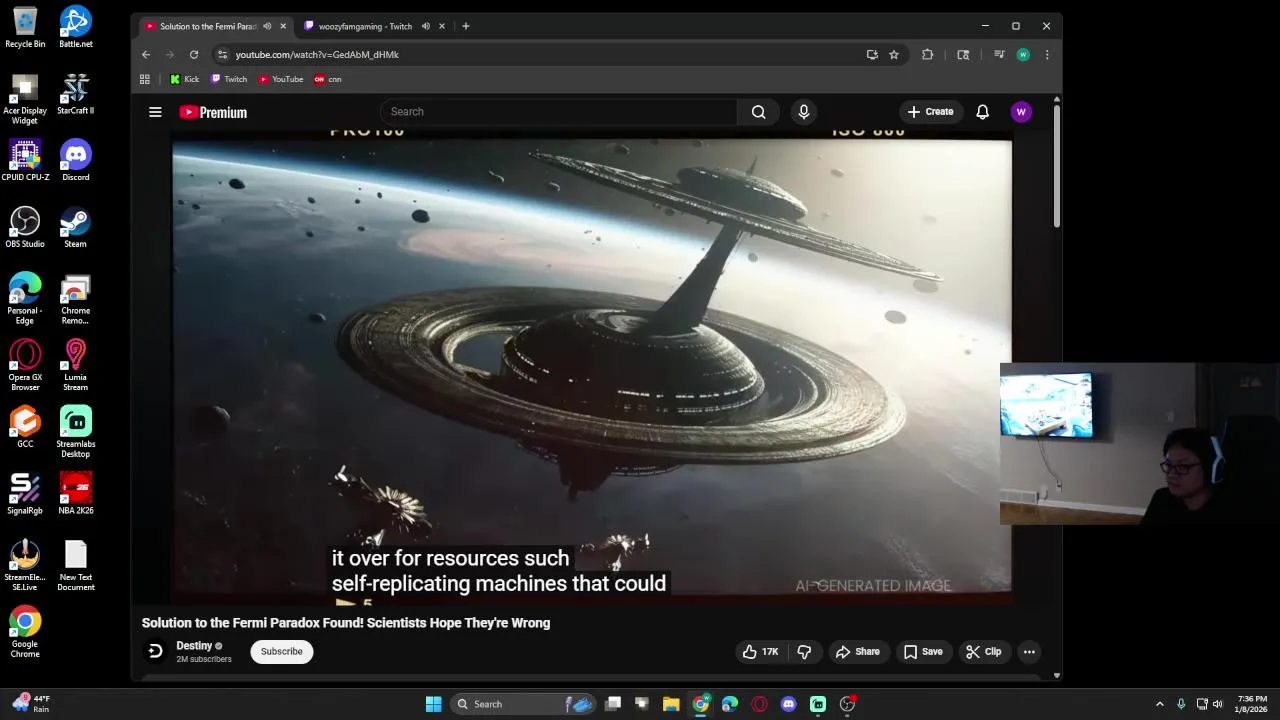Image resolution: width=1280 pixels, height=720 pixels.
Task: Click the Subscribe button
Action: click(281, 652)
